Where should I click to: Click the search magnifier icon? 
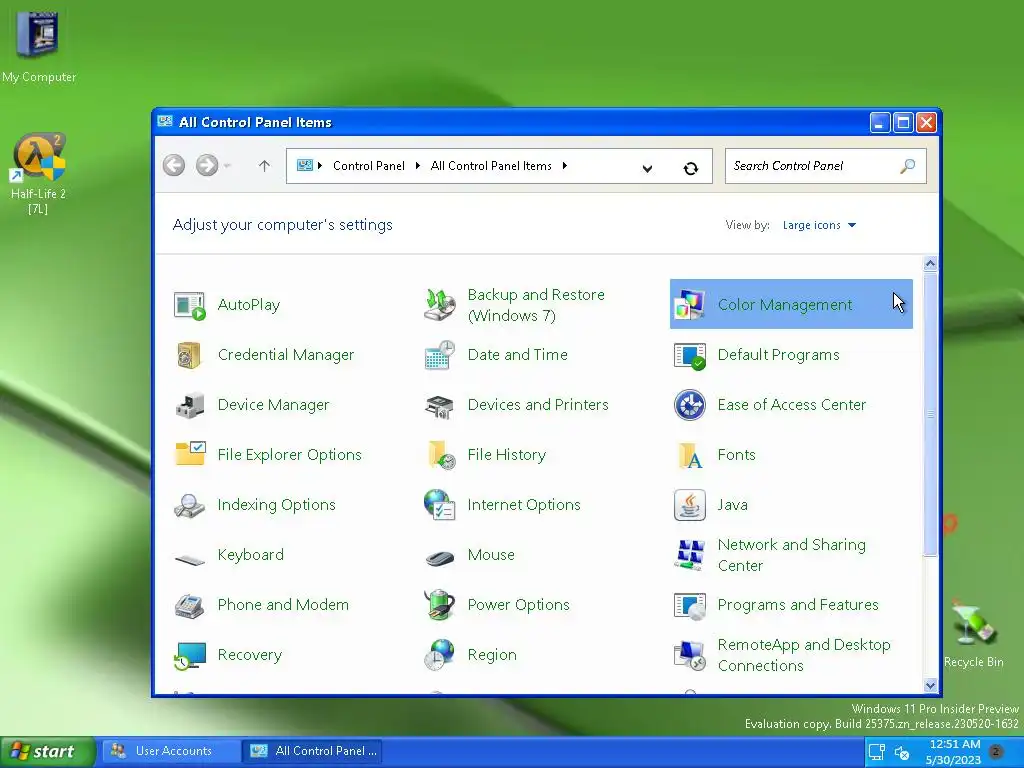click(x=907, y=166)
